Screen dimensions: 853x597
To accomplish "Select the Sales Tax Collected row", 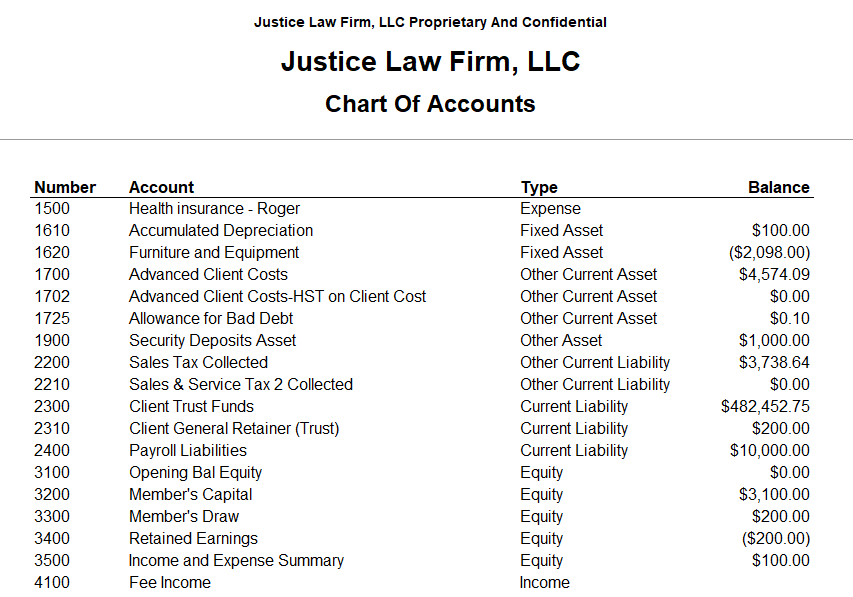I will (x=422, y=362).
